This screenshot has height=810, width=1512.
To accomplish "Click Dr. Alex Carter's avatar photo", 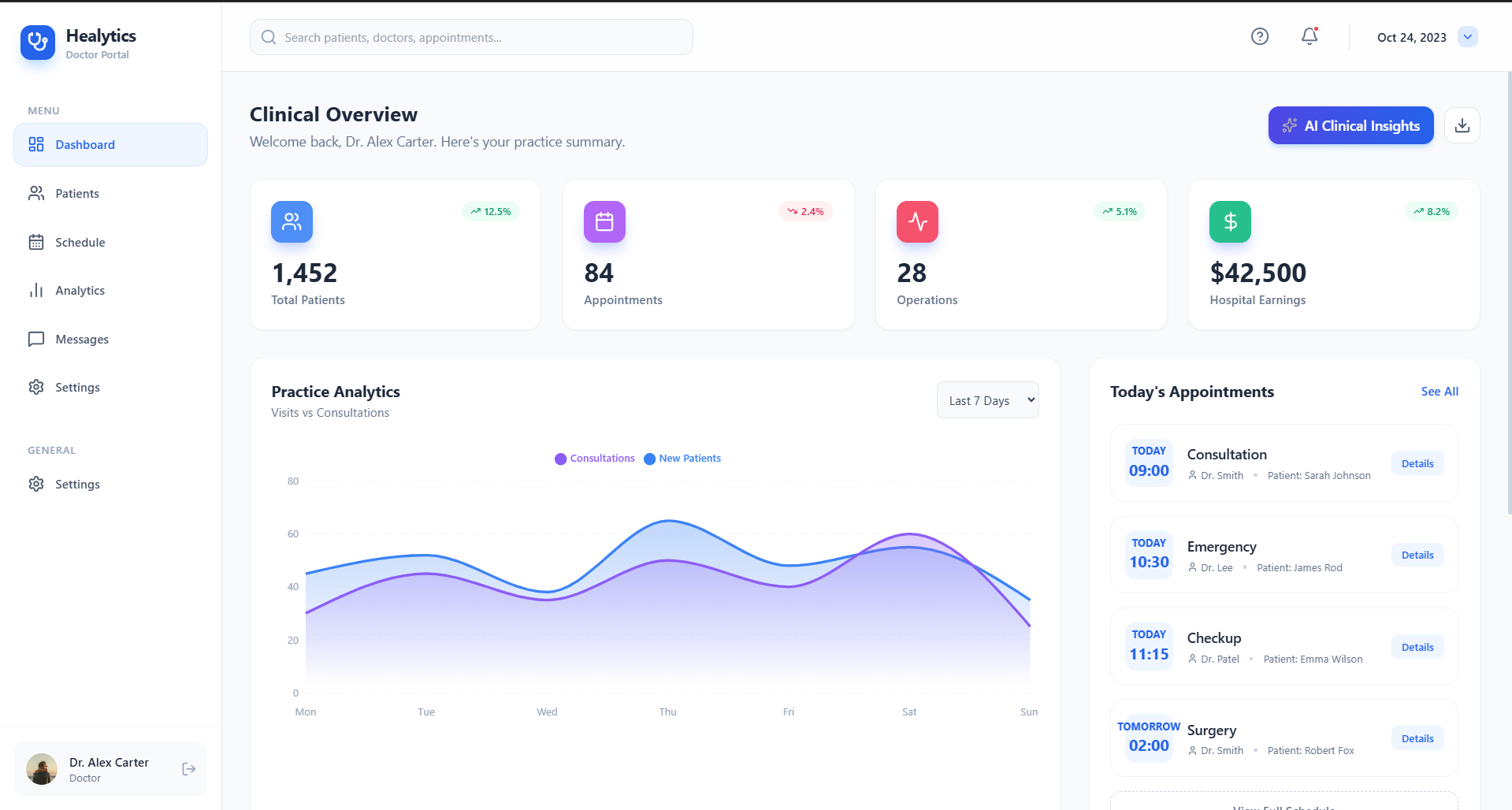I will (42, 769).
